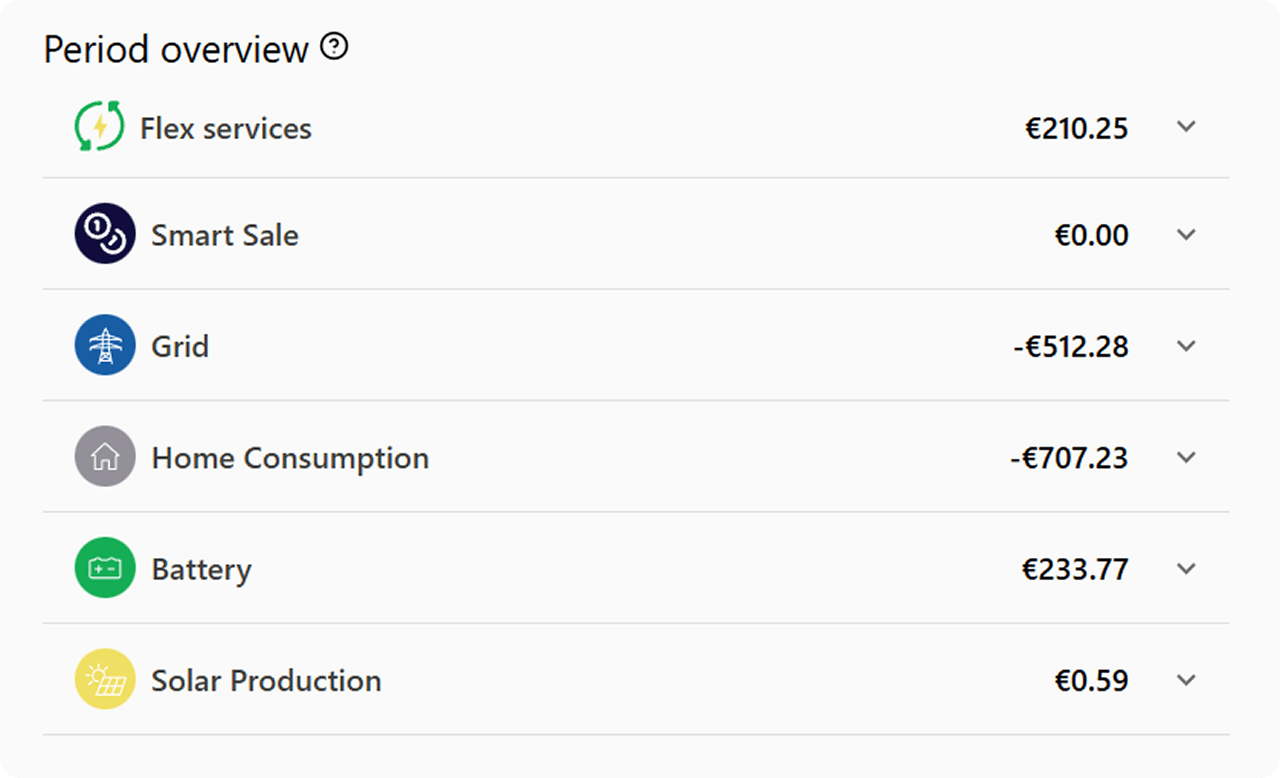Click the Flex services lightning icon
Viewport: 1280px width, 778px height.
(x=100, y=127)
